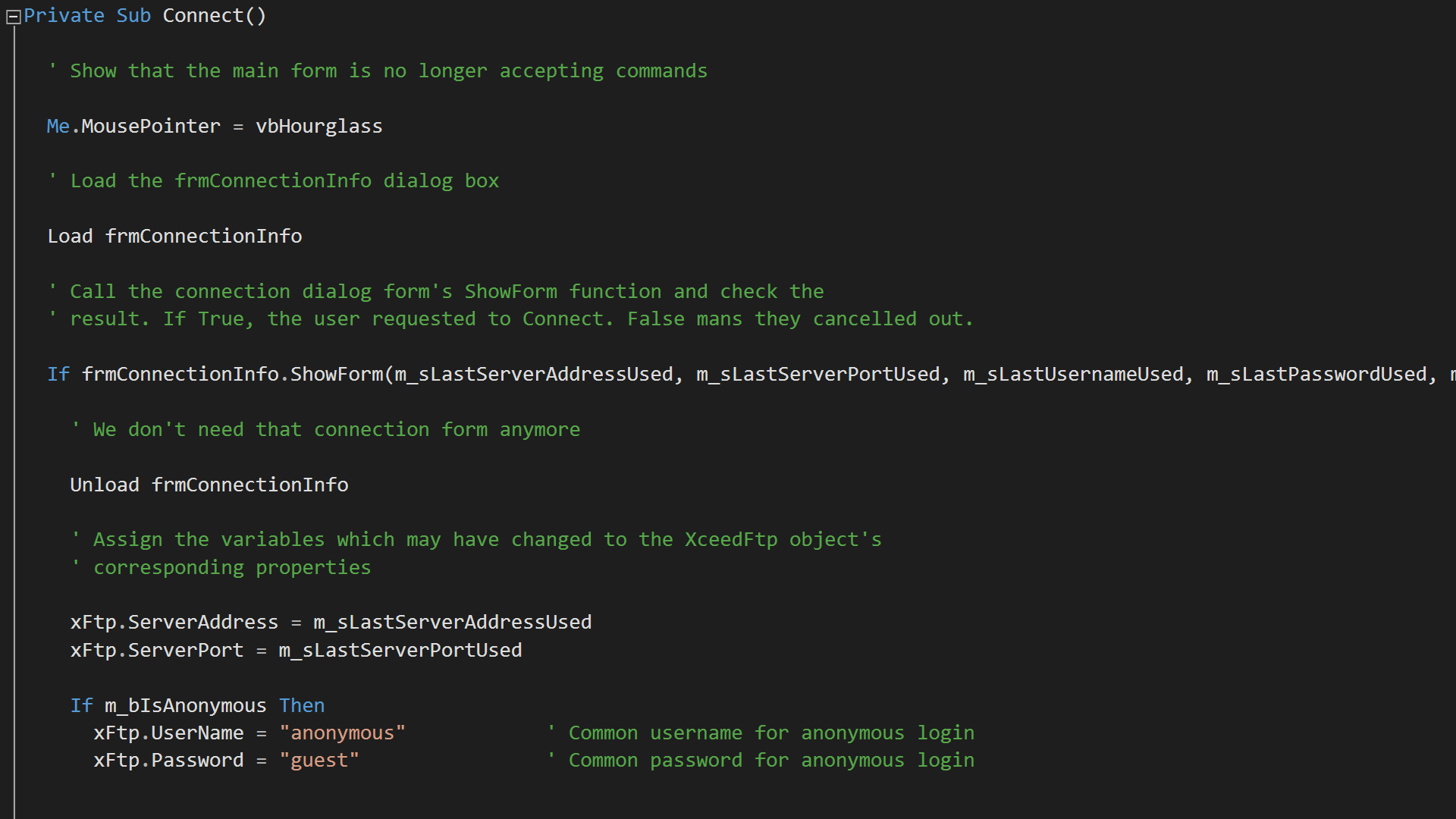Image resolution: width=1456 pixels, height=819 pixels.
Task: Collapse the Private Sub Connect() block
Action: tap(13, 17)
